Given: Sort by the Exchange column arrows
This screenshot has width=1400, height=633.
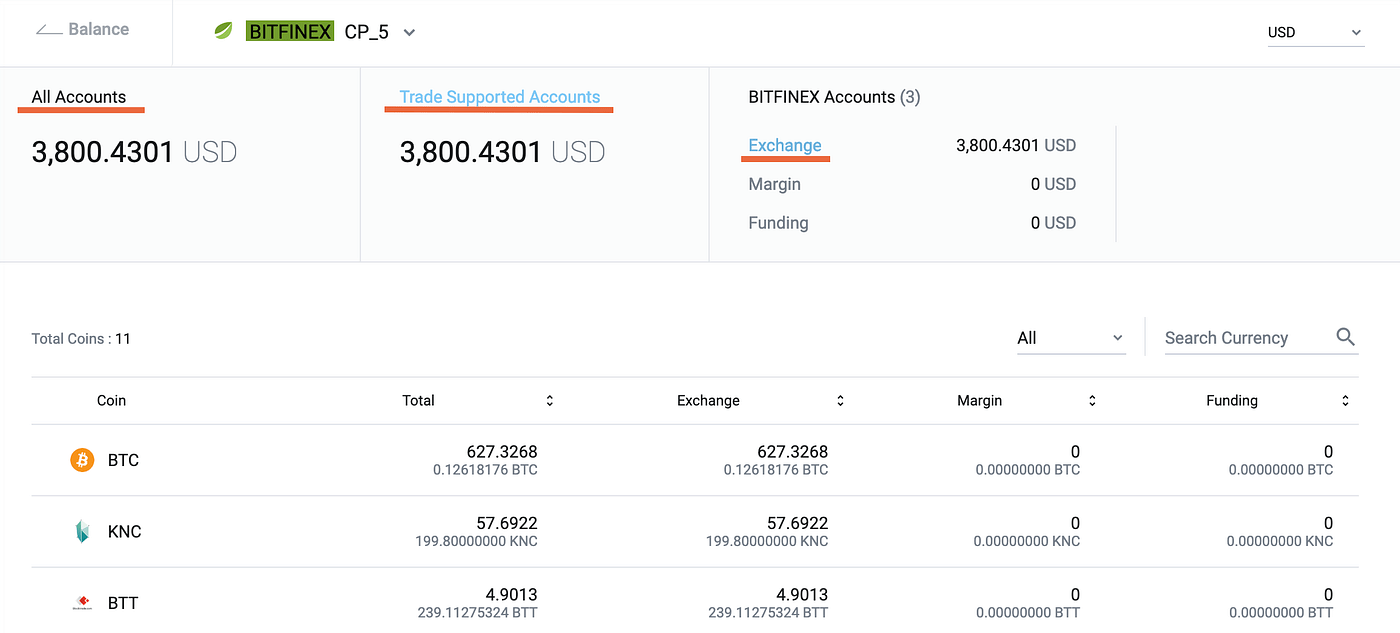Looking at the screenshot, I should 840,401.
